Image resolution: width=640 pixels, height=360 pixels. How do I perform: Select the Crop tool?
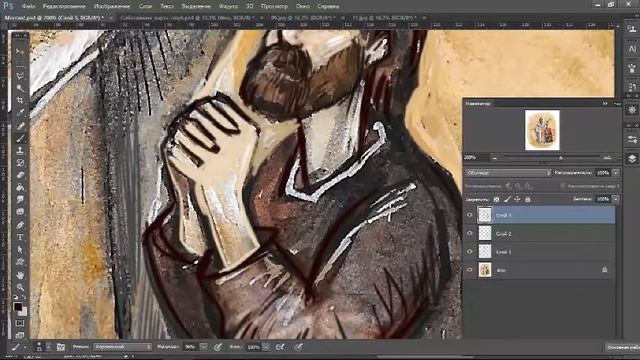point(20,100)
